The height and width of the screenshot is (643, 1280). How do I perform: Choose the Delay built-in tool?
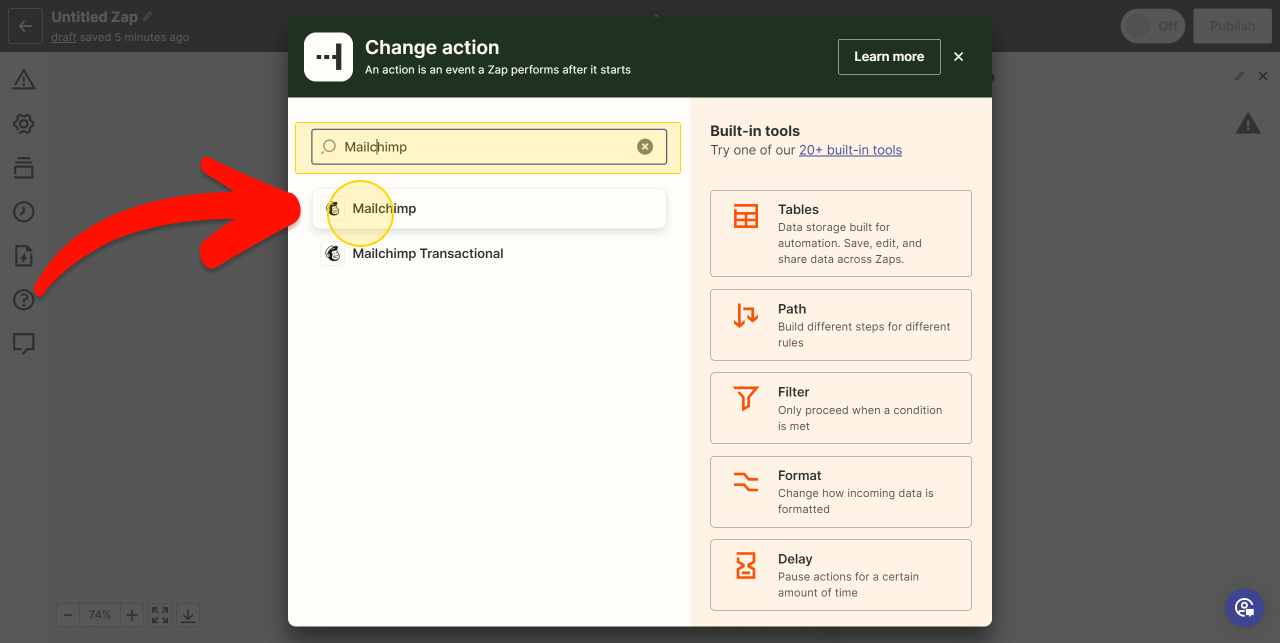pos(841,575)
